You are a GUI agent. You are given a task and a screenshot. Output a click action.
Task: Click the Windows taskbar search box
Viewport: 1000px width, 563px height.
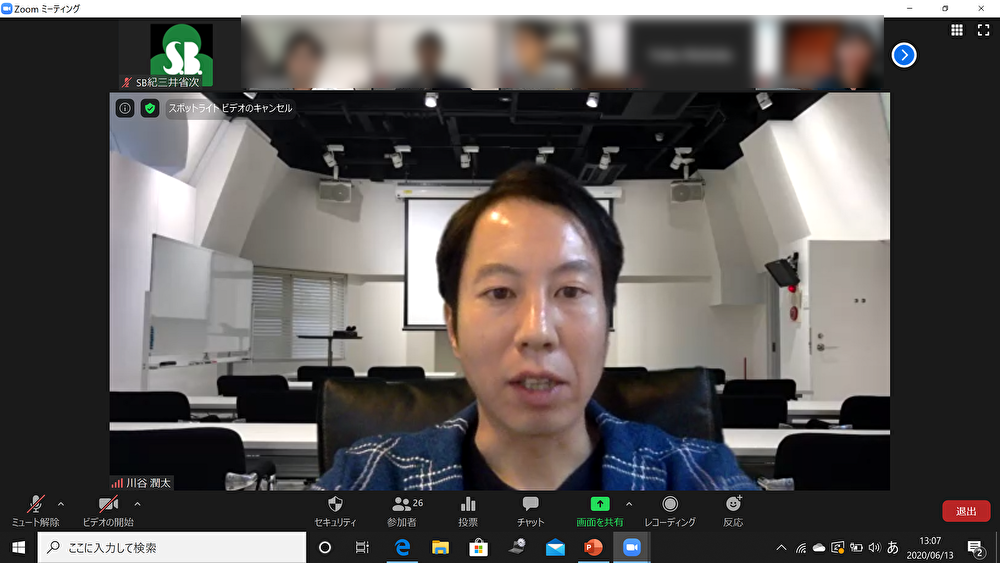pos(172,547)
